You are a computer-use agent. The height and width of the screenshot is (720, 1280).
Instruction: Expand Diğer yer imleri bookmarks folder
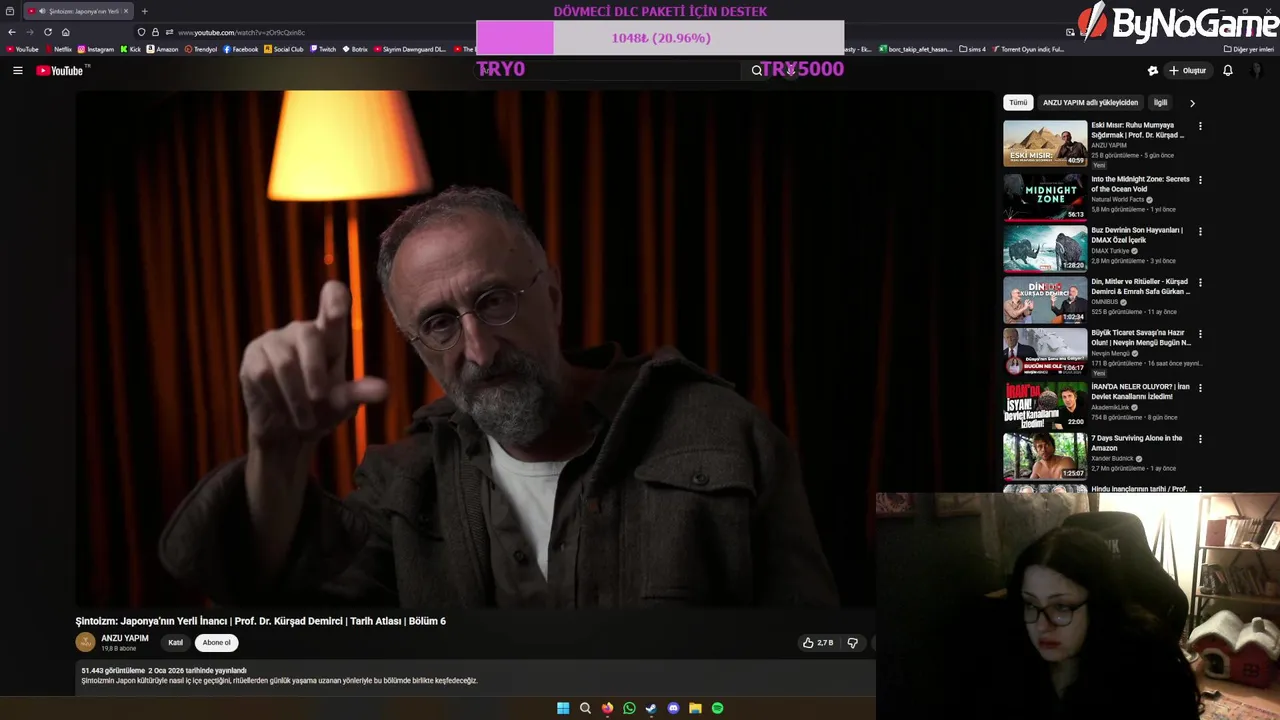click(x=1249, y=49)
